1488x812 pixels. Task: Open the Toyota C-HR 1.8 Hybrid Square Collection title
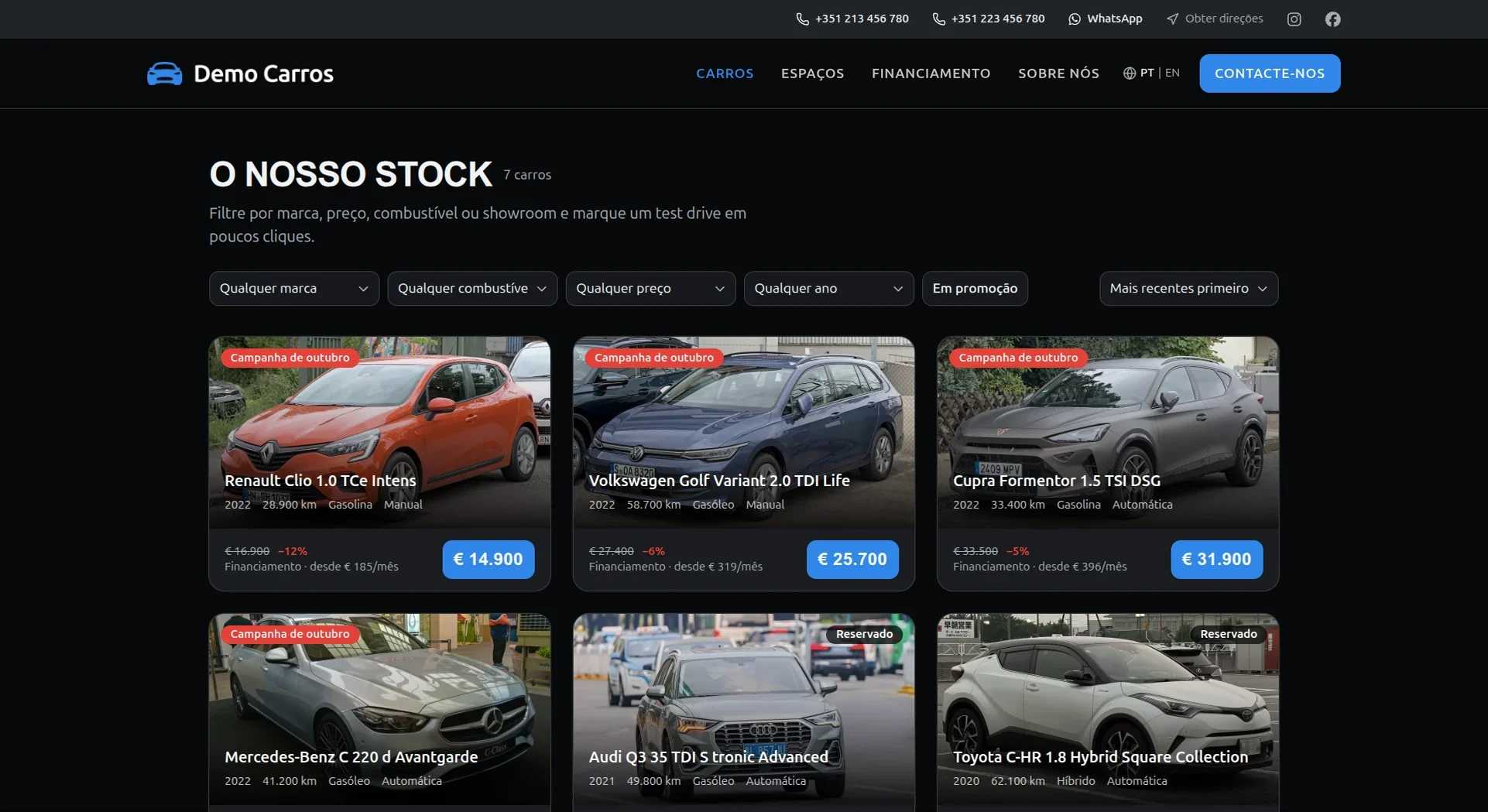click(1100, 757)
